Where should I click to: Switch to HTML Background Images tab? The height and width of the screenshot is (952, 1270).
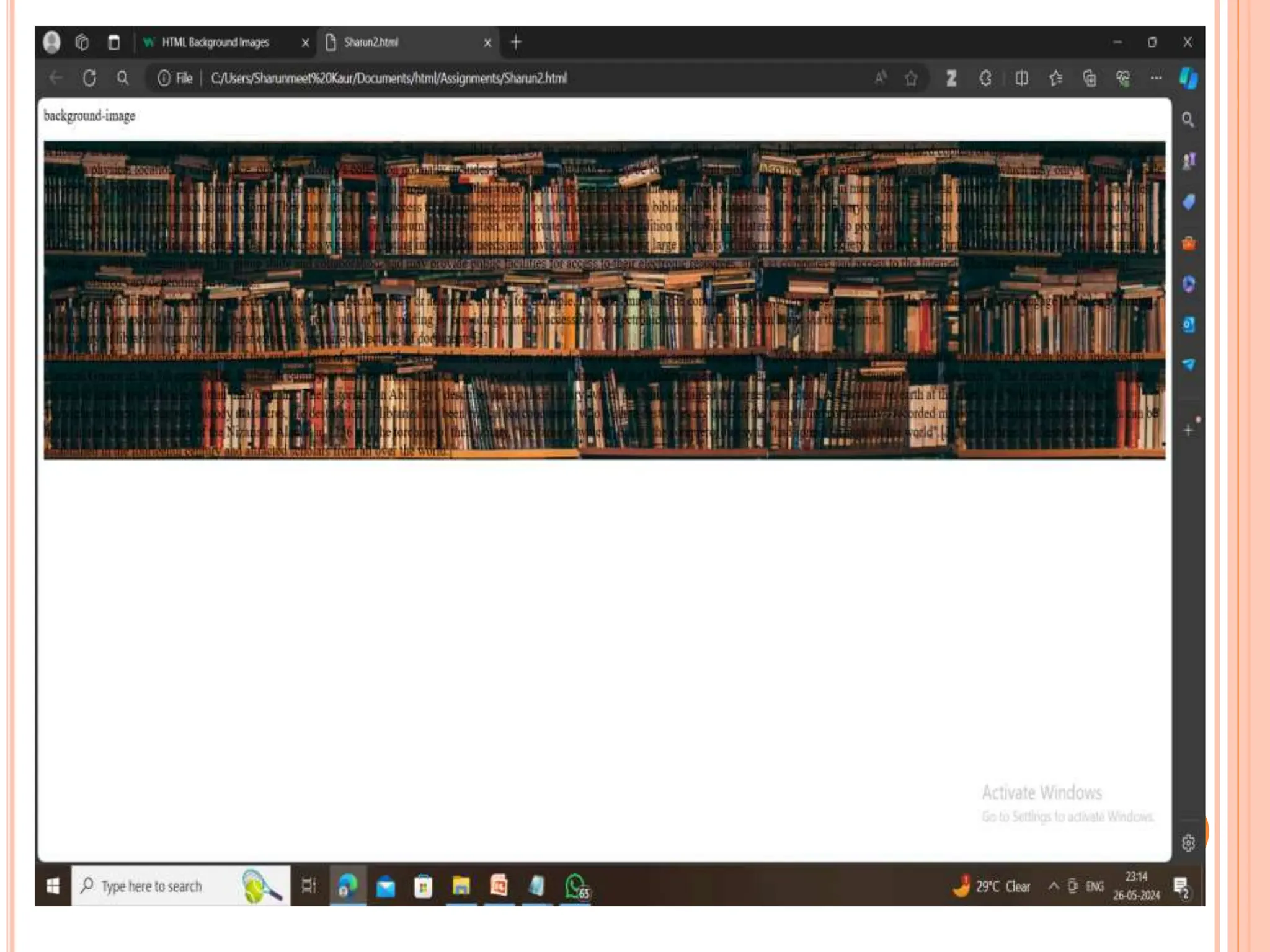coord(215,42)
